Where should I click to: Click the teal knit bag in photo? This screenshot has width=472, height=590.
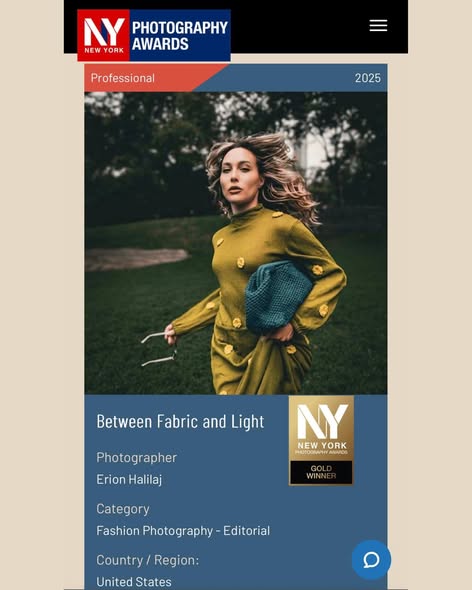coord(277,297)
